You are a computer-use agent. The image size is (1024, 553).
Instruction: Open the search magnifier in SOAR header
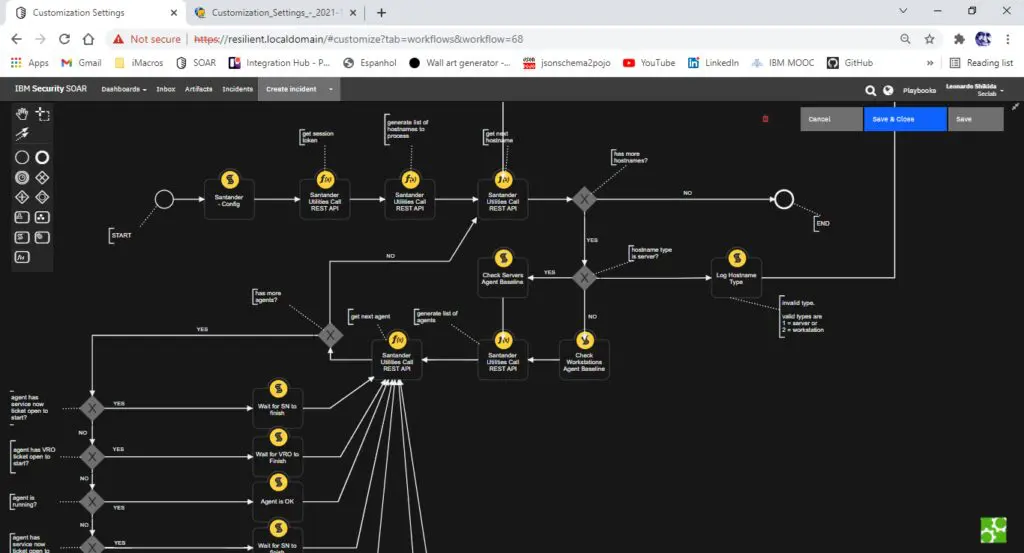[870, 90]
